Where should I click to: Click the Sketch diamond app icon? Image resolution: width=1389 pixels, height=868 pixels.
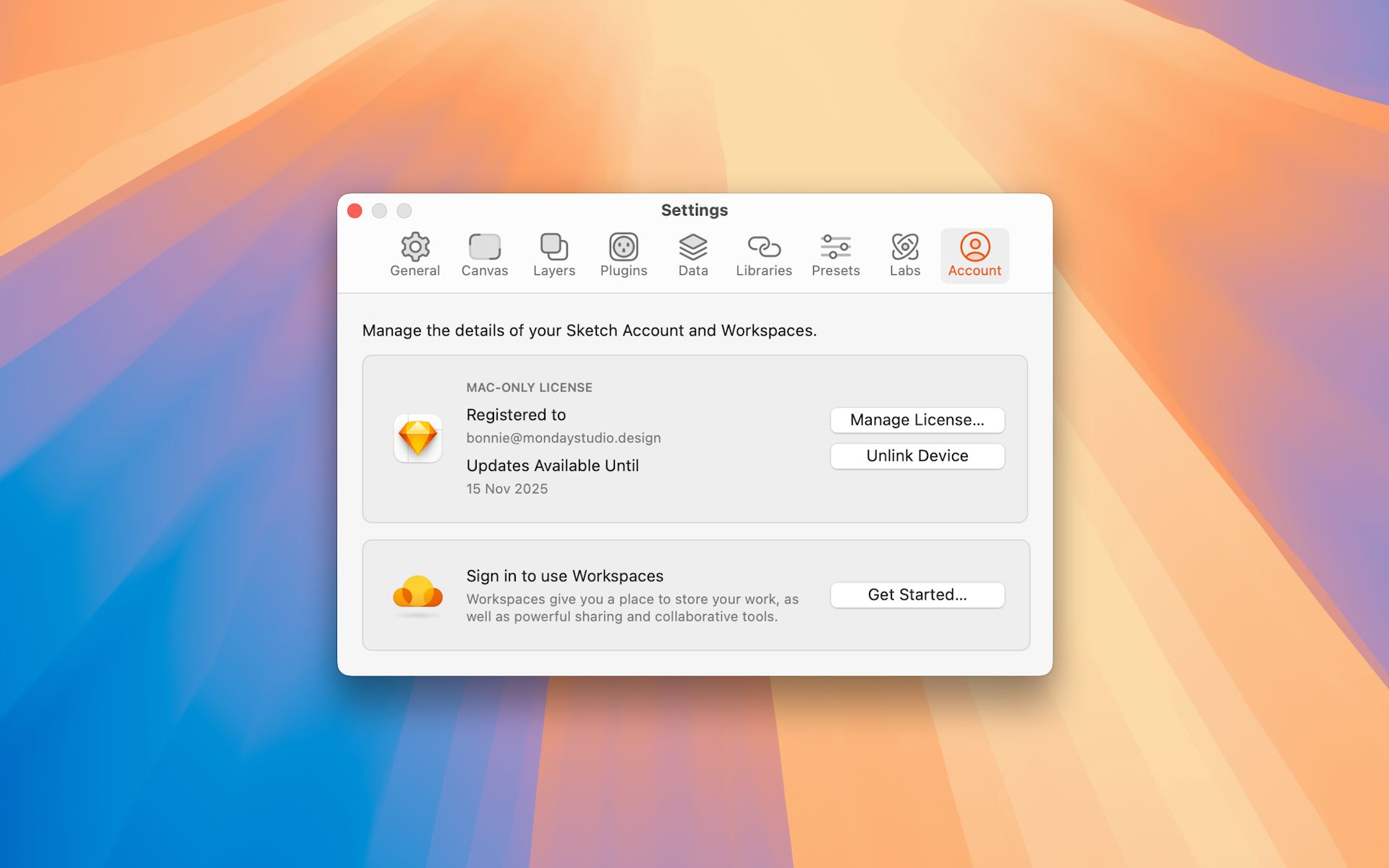(417, 438)
